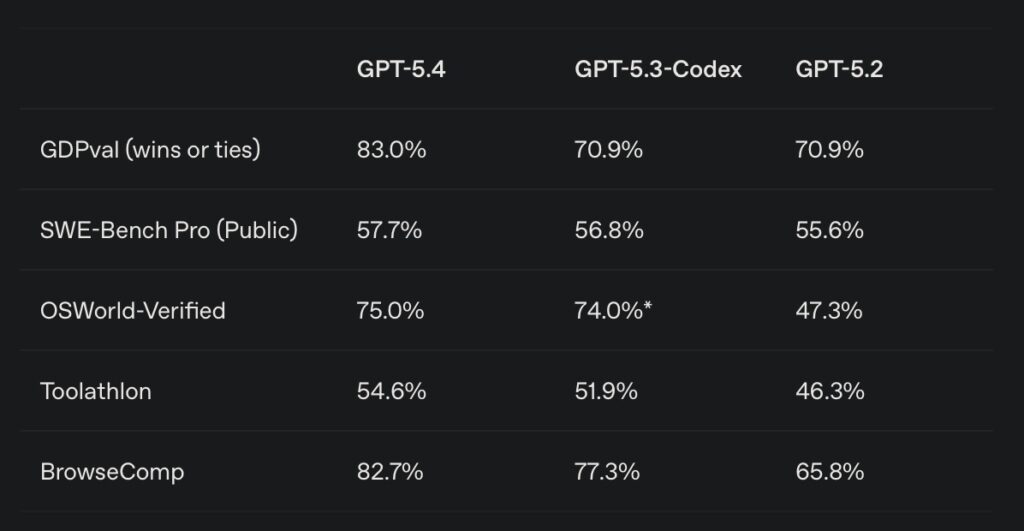Screen dimensions: 1024x531
Task: Select the 47.3% OSWorld-Verified score
Action: 829,311
